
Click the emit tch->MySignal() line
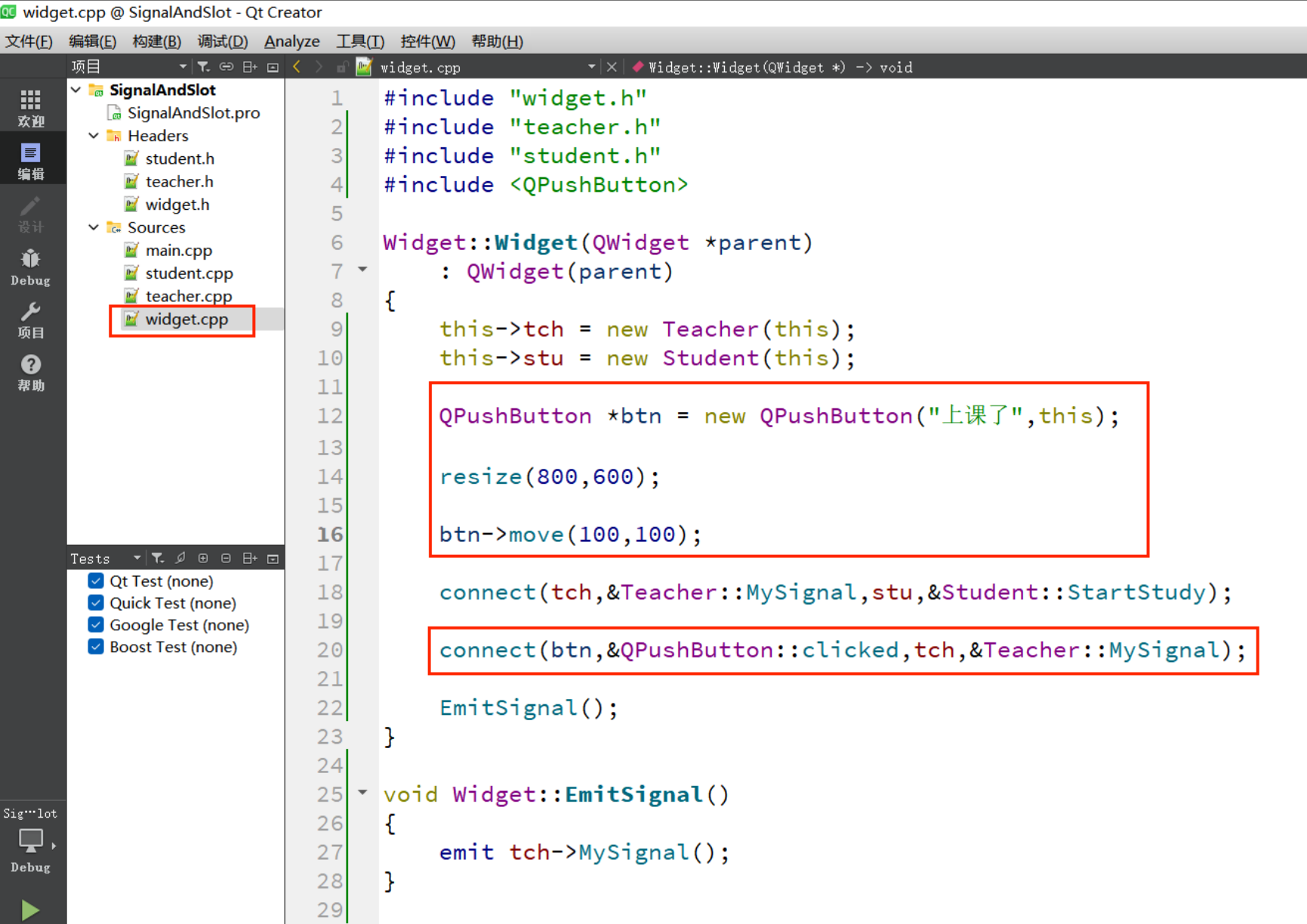(x=584, y=852)
